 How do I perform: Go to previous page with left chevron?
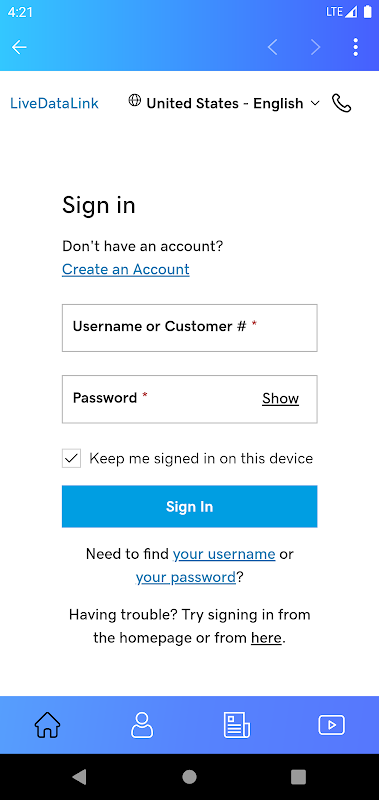pyautogui.click(x=273, y=47)
